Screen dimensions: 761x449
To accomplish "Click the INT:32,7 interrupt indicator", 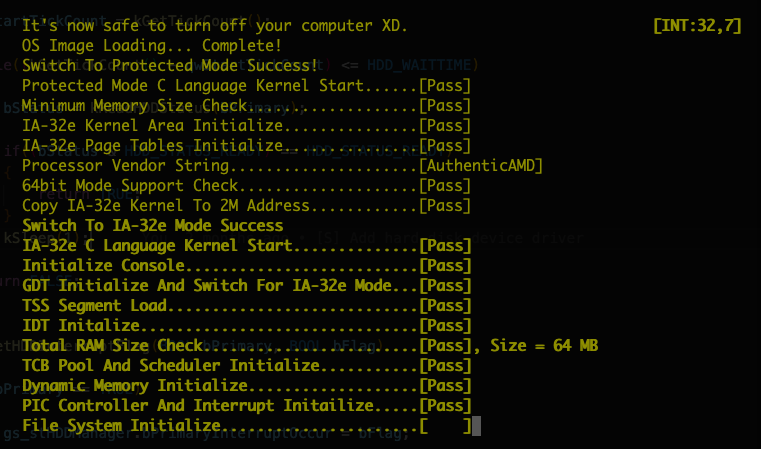I will [x=697, y=25].
